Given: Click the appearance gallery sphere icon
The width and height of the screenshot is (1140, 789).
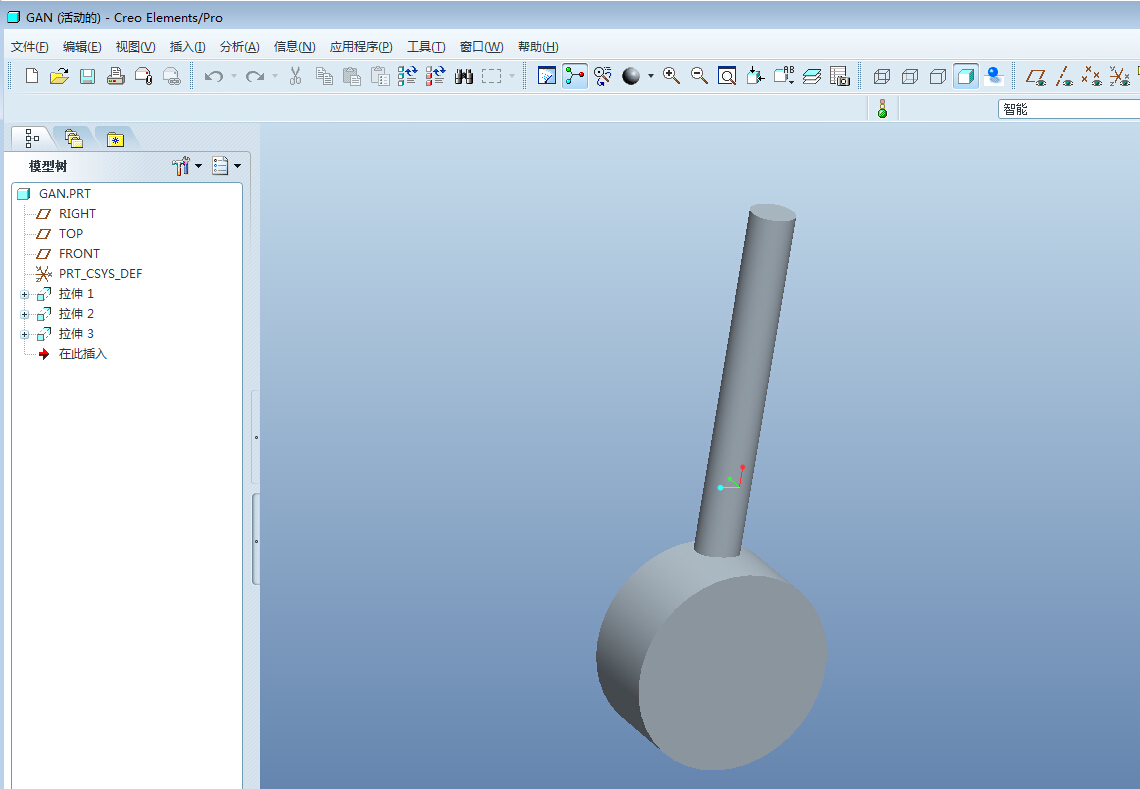Looking at the screenshot, I should pos(631,76).
